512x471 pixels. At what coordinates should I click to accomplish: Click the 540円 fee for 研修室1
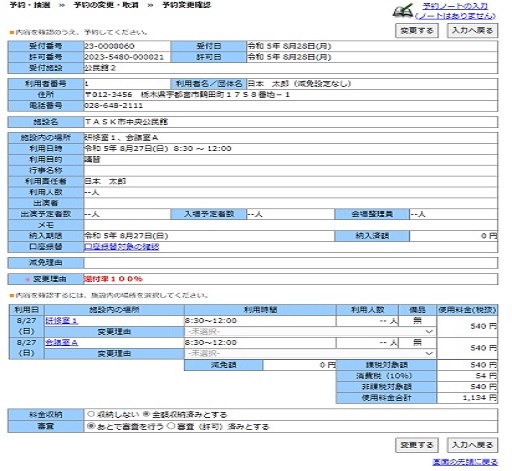[484, 326]
